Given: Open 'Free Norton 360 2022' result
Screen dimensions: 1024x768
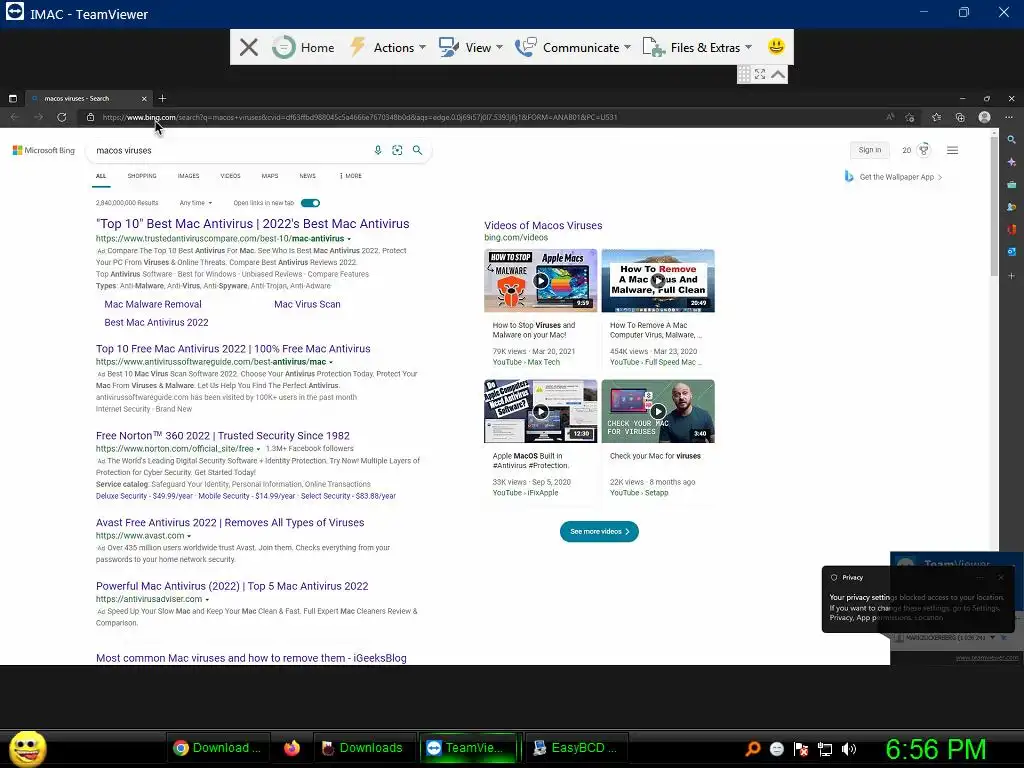Looking at the screenshot, I should [x=223, y=436].
